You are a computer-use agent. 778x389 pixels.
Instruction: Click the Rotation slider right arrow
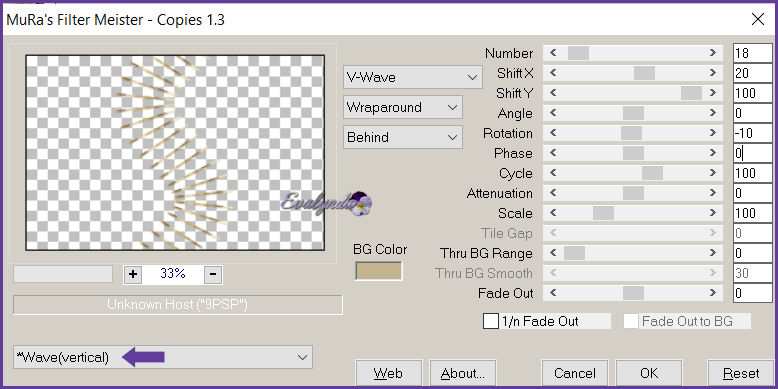tap(713, 133)
